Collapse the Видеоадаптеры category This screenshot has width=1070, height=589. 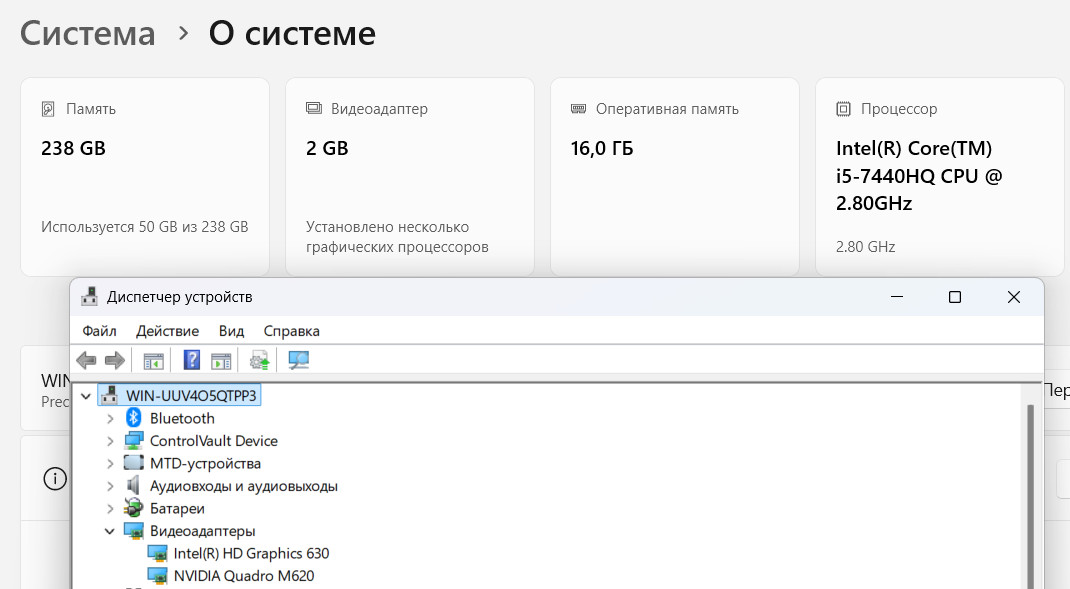point(109,531)
